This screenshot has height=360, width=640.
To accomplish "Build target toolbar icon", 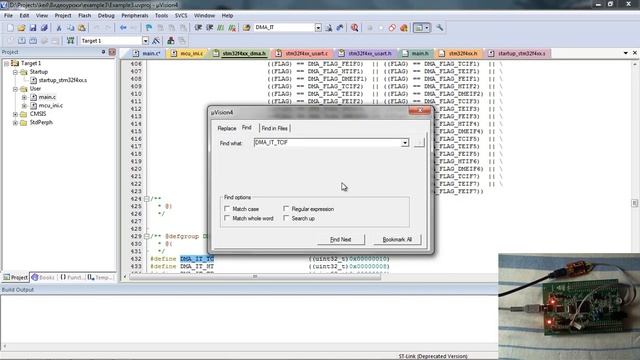I will pos(22,41).
